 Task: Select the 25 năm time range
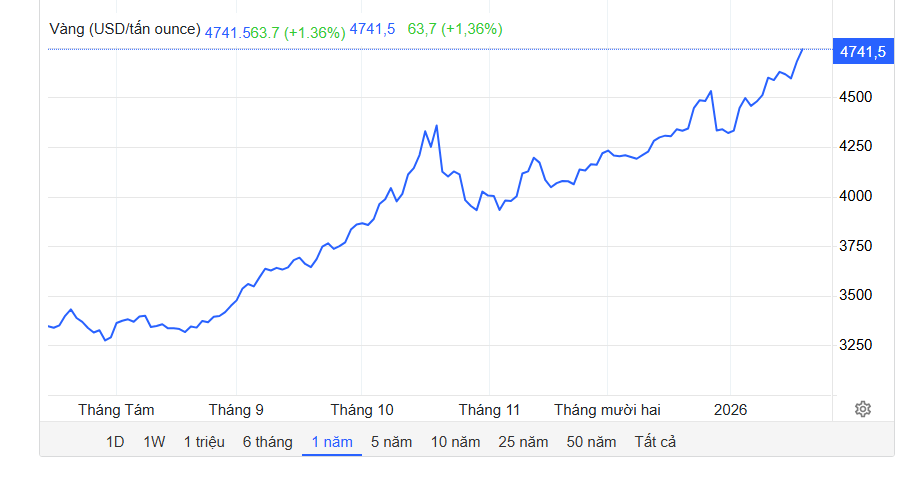523,442
